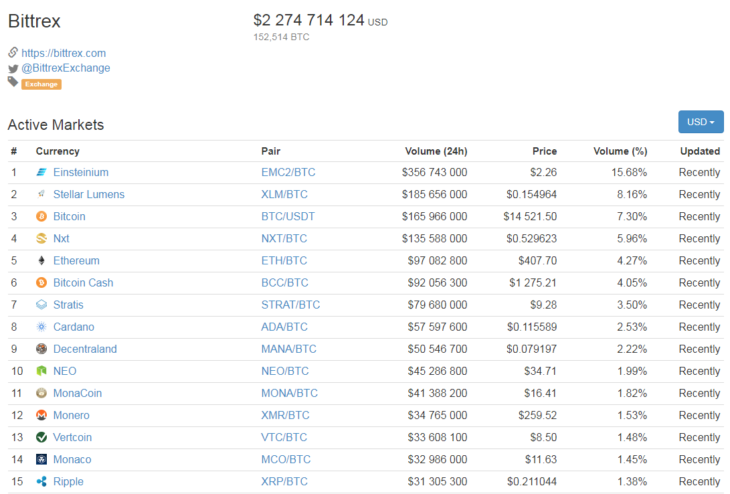
Task: Click the Stellar Lumens rocket icon
Action: click(x=41, y=194)
